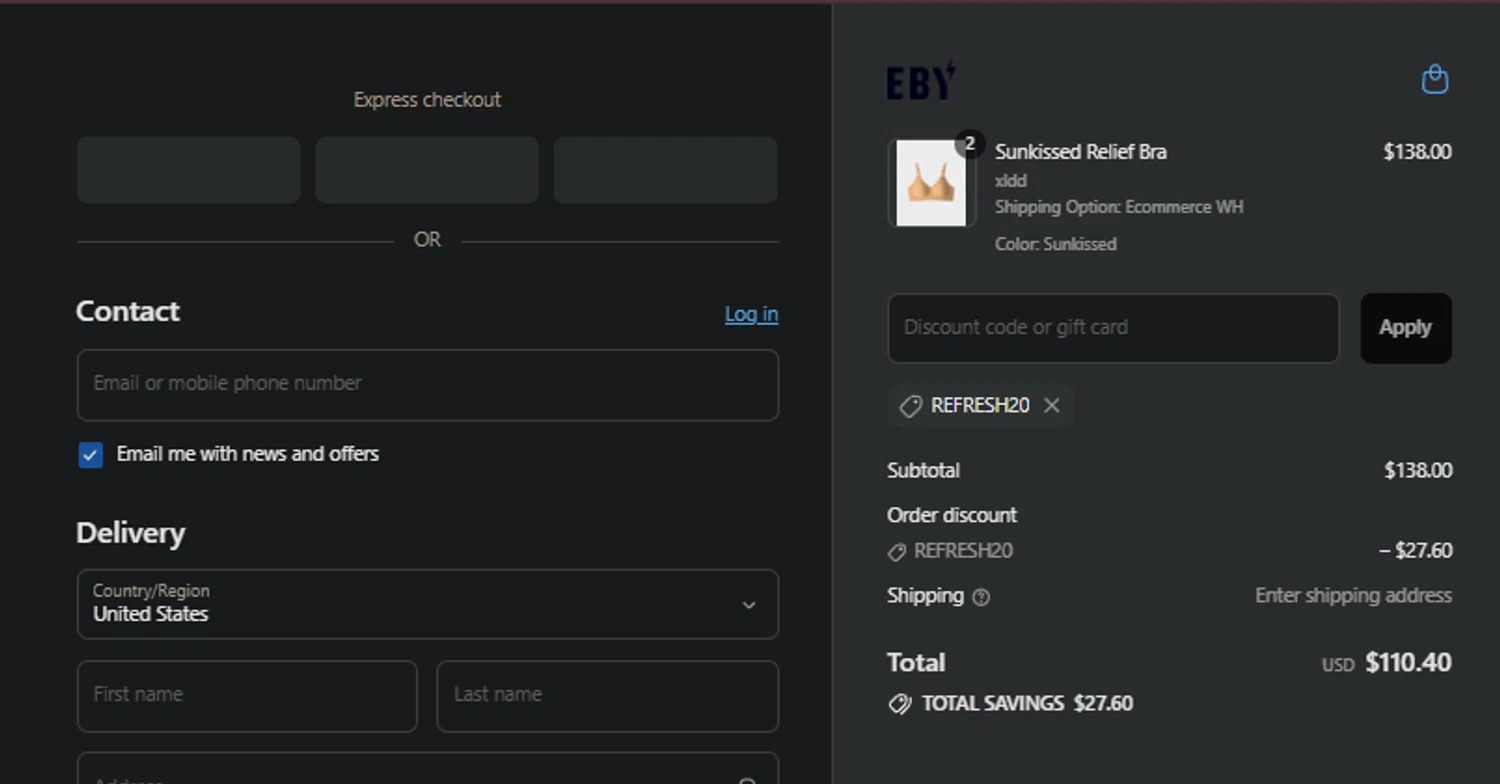The width and height of the screenshot is (1500, 784).
Task: Click the Express checkout heading
Action: click(427, 100)
